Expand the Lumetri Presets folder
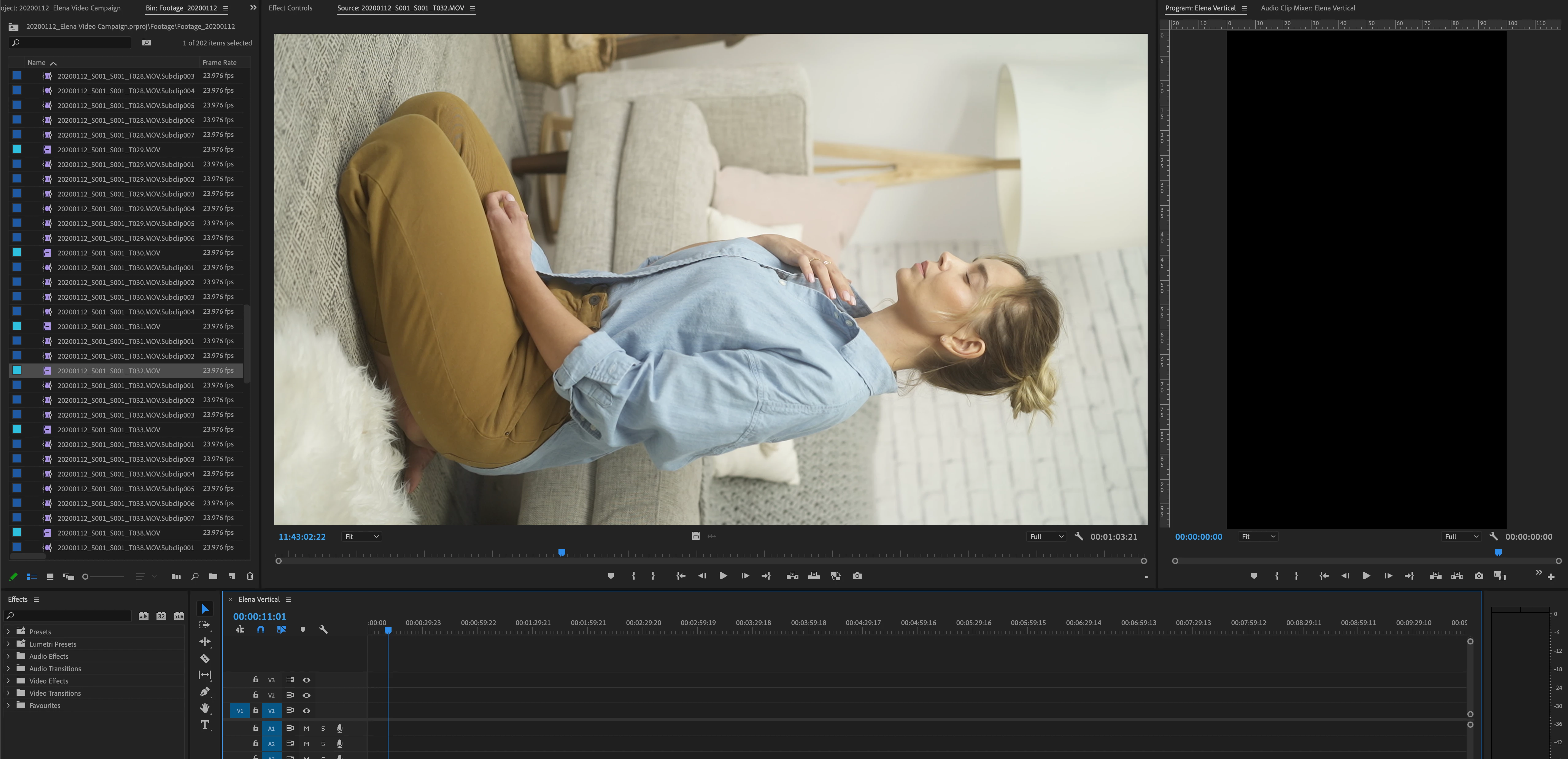Screen dimensions: 1568x759 pos(9,644)
